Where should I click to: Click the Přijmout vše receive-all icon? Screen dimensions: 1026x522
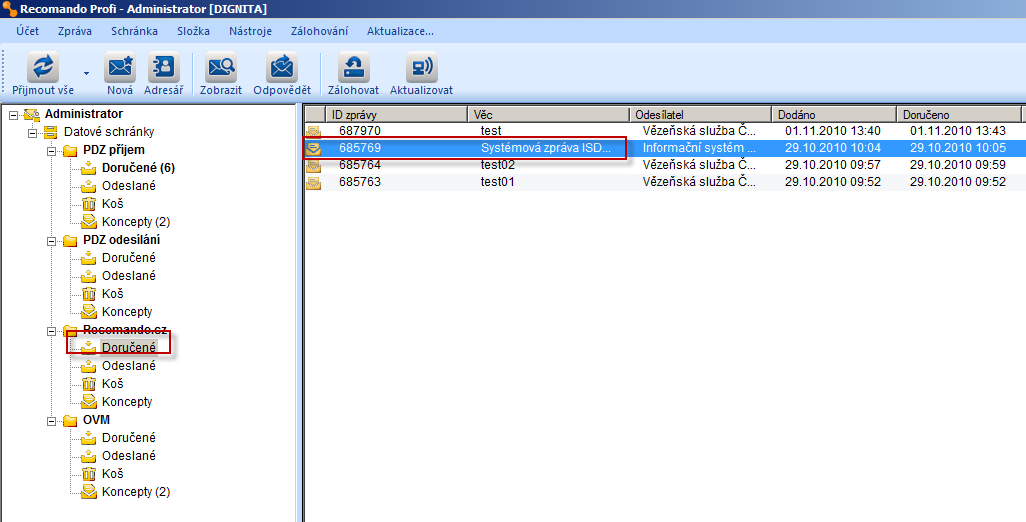43,67
